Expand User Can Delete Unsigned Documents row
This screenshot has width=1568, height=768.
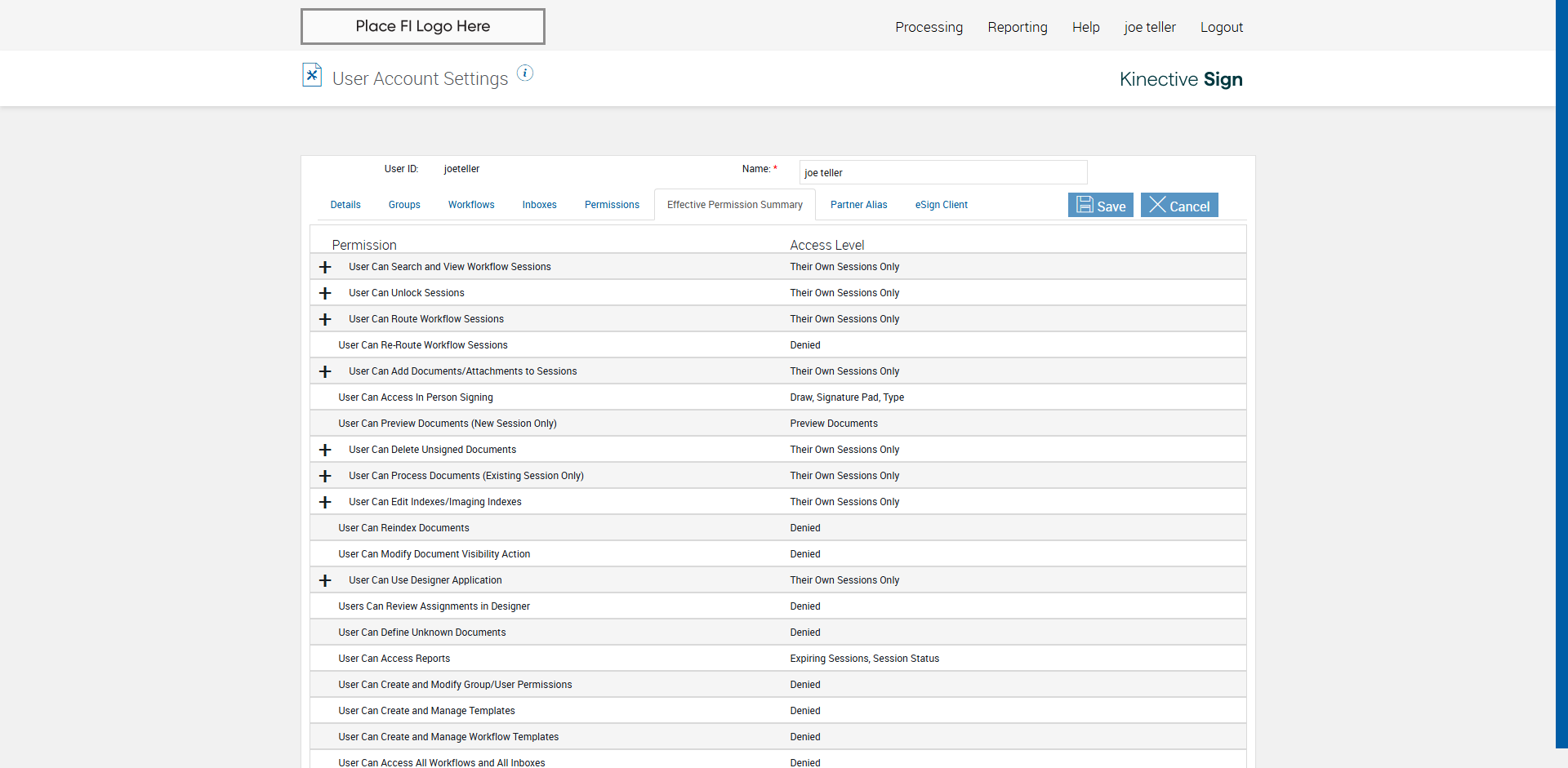click(325, 451)
